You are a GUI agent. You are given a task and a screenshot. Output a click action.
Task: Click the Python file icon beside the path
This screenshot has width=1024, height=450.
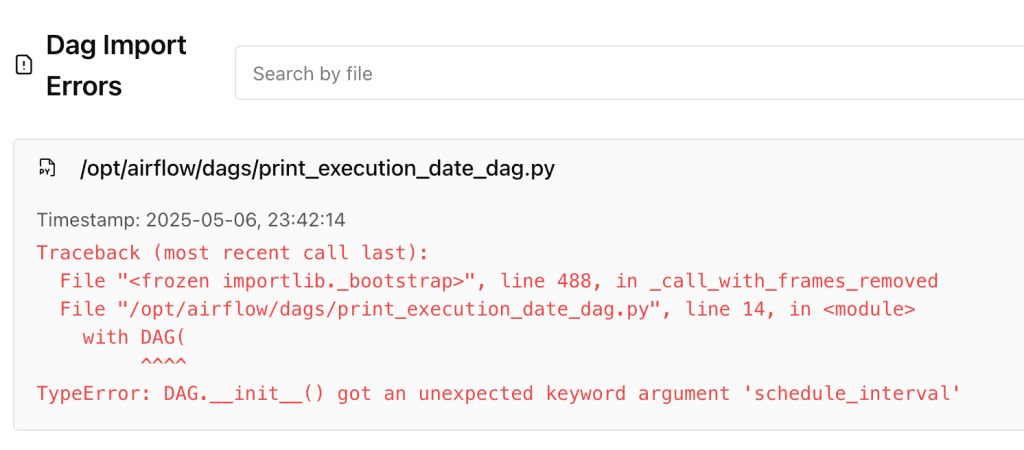(x=46, y=168)
